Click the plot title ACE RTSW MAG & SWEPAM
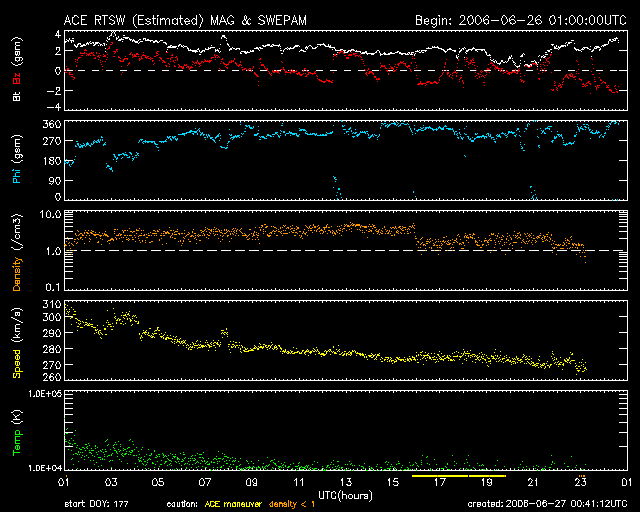 click(185, 20)
